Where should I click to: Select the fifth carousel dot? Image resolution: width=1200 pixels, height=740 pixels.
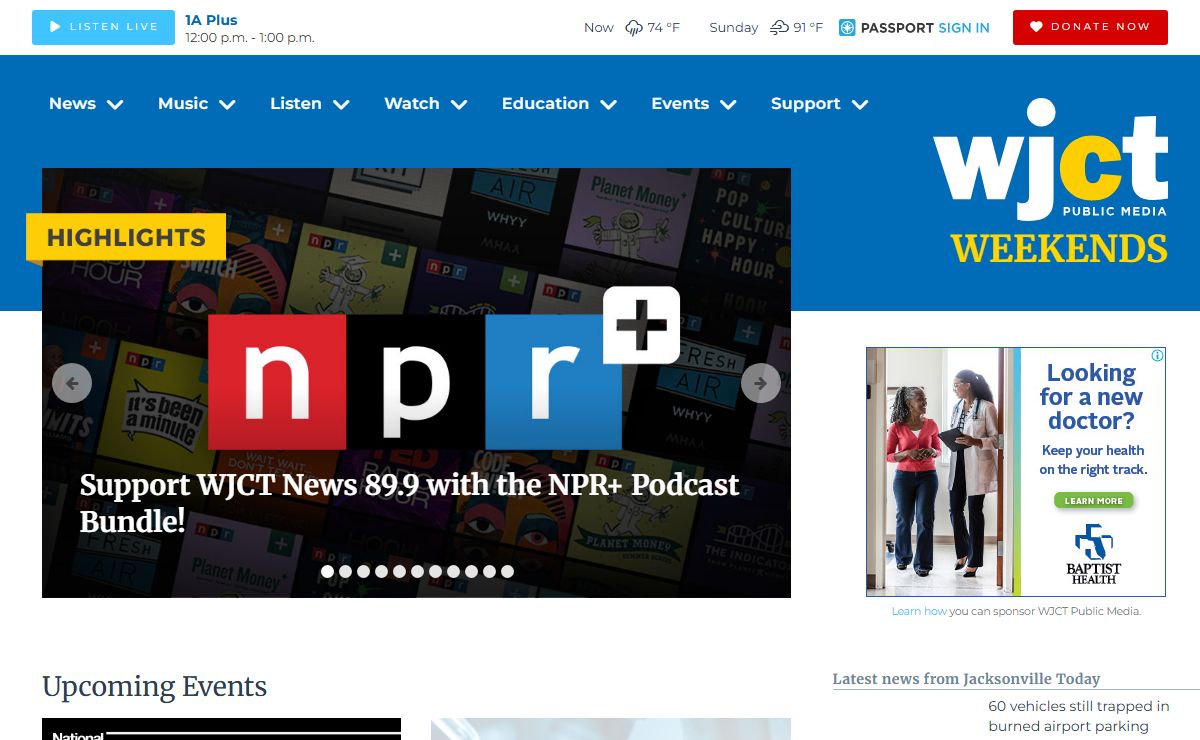click(x=399, y=572)
